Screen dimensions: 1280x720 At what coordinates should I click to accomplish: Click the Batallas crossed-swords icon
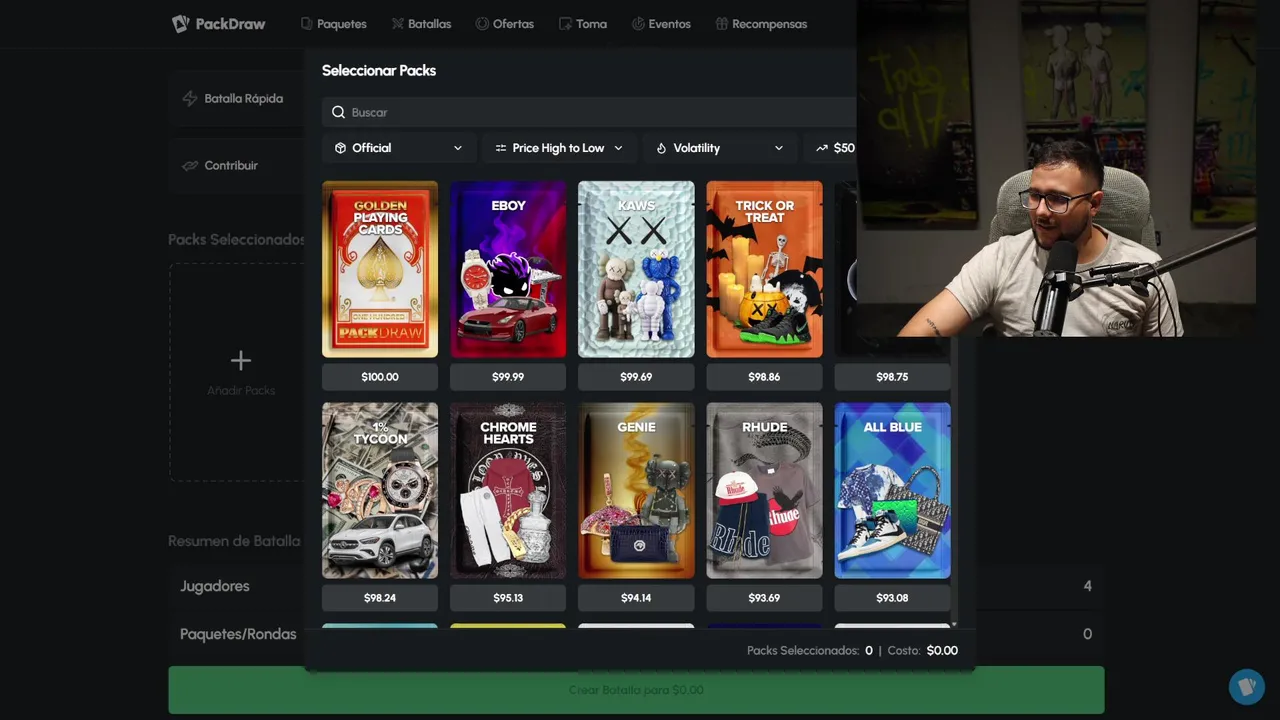tap(398, 24)
